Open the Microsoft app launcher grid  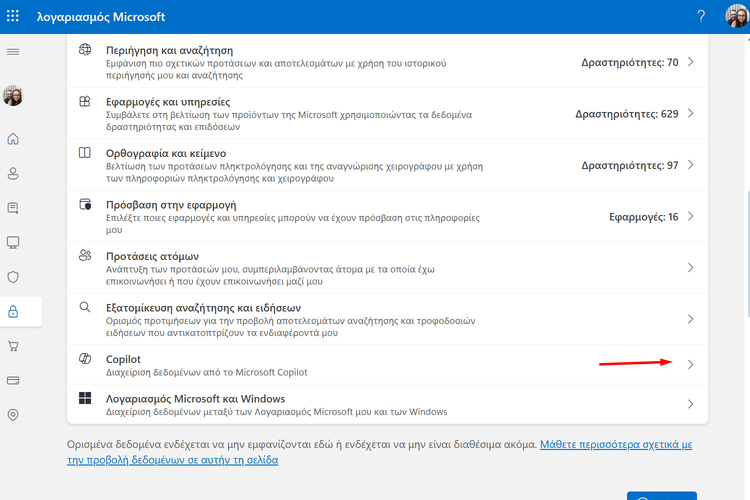(x=15, y=17)
